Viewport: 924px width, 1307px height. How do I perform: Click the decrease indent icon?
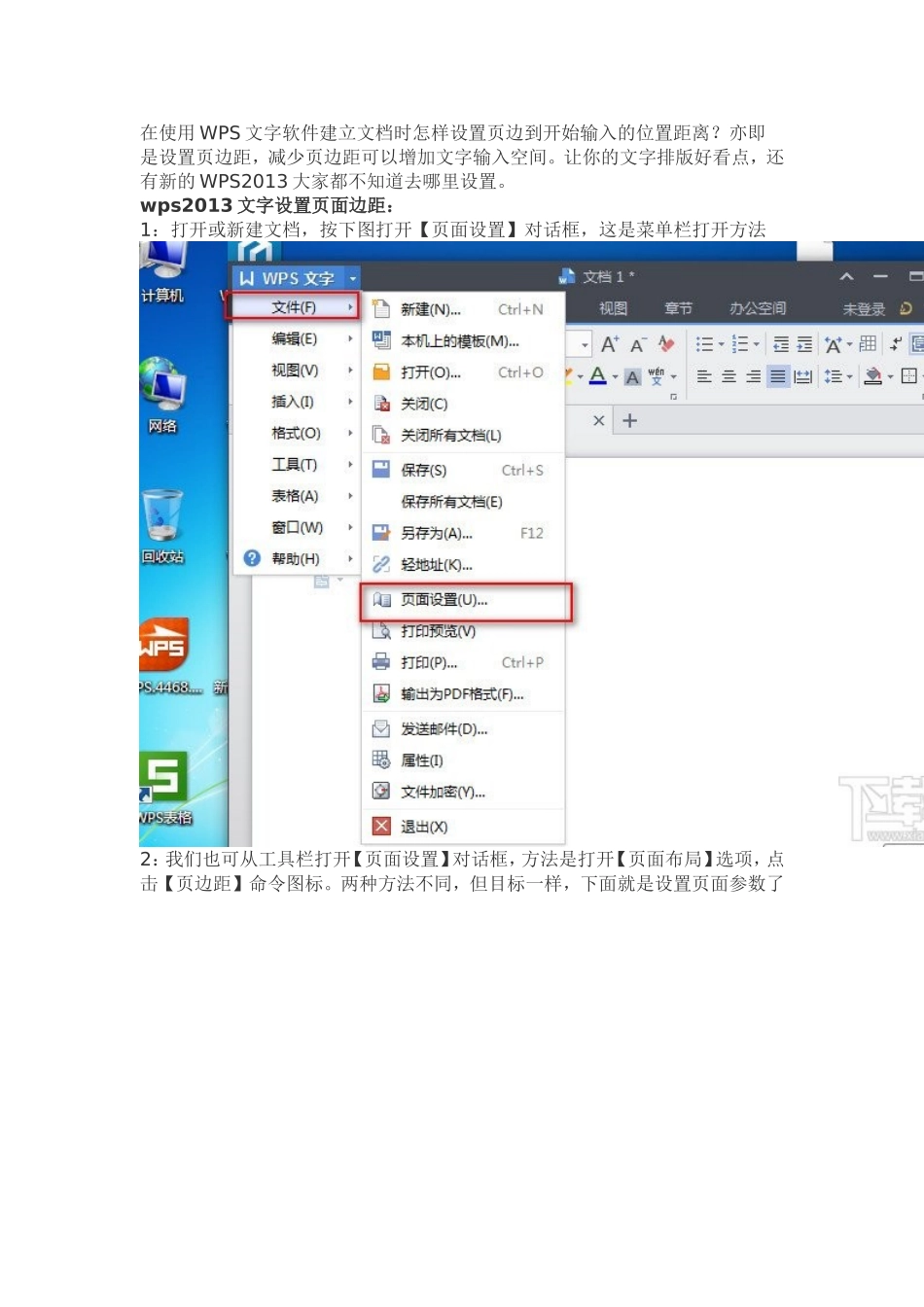point(781,344)
